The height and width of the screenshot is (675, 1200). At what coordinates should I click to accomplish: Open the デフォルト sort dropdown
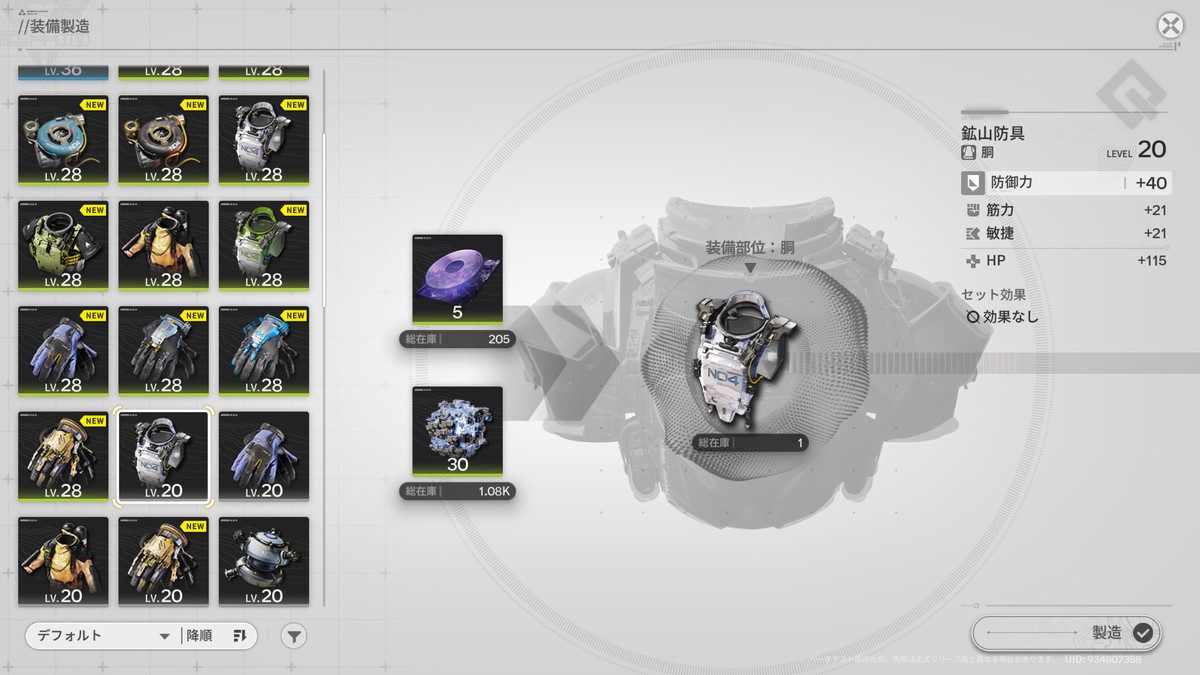coord(102,636)
